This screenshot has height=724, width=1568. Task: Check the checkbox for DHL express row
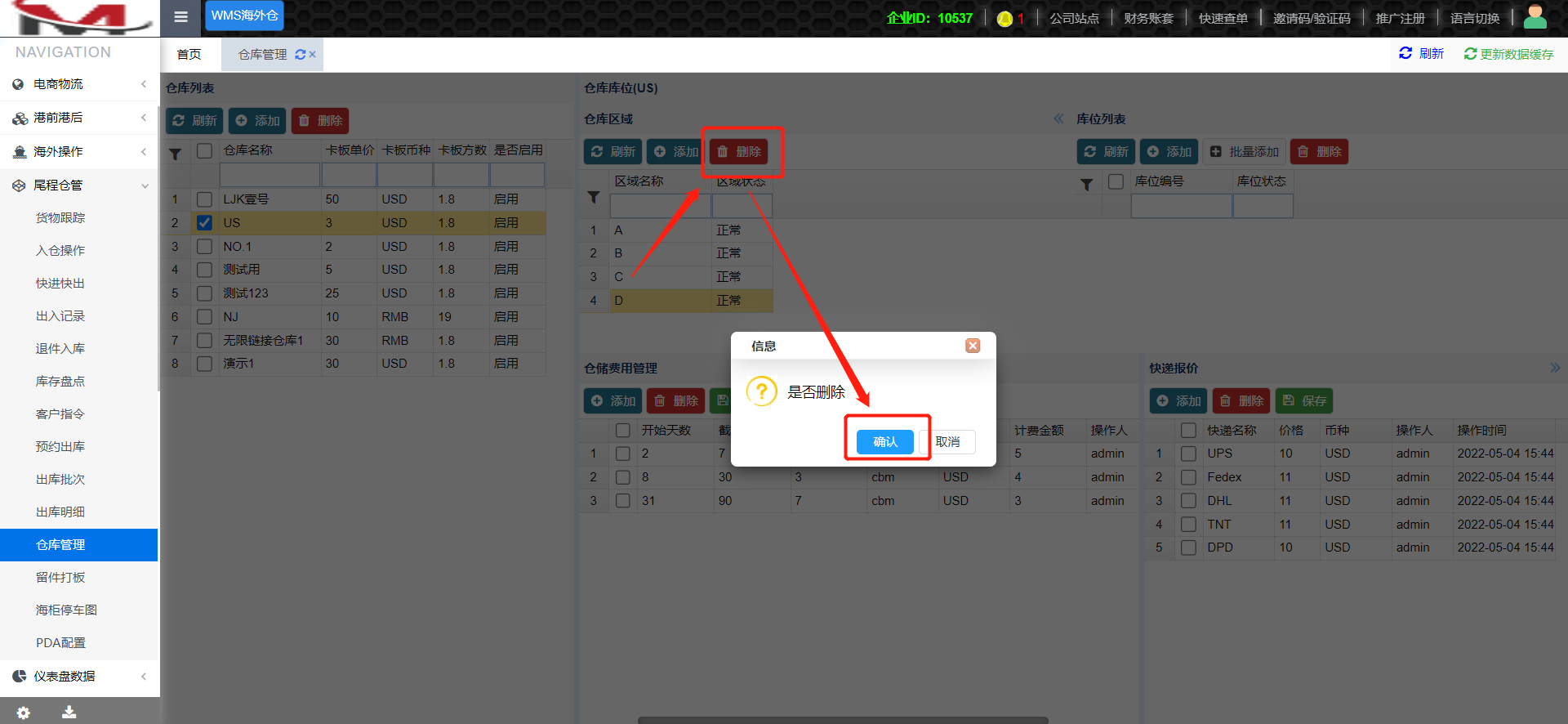click(x=1188, y=501)
